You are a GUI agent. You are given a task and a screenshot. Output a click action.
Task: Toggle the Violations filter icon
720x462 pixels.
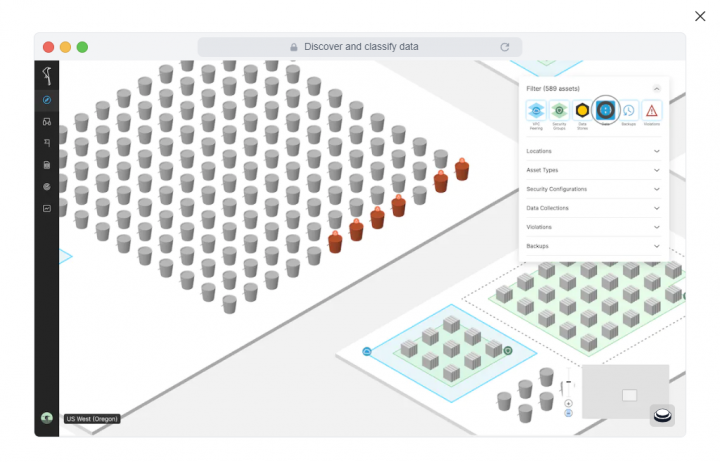[x=651, y=110]
